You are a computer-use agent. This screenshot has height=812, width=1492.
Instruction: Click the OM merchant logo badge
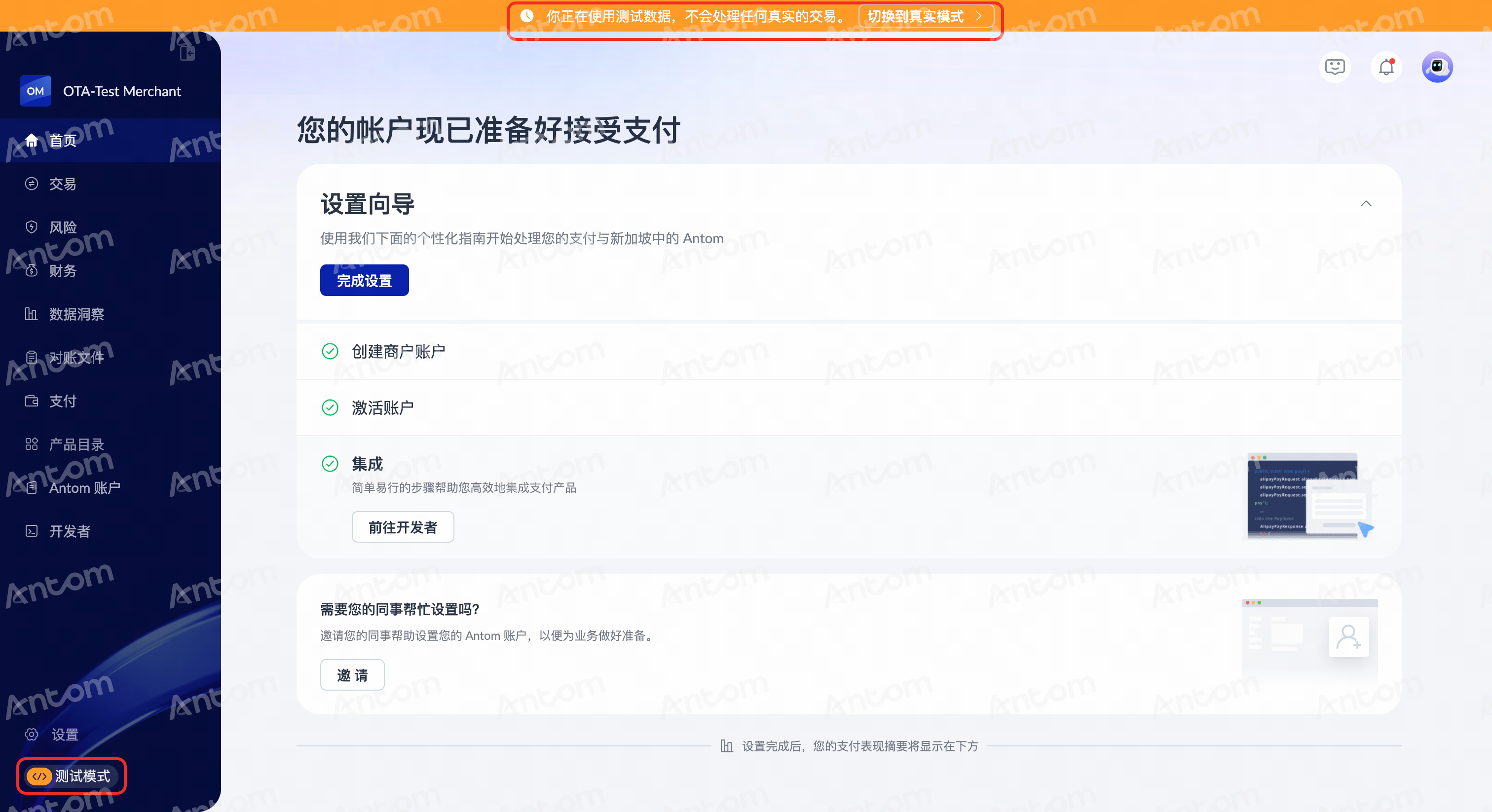(x=36, y=91)
